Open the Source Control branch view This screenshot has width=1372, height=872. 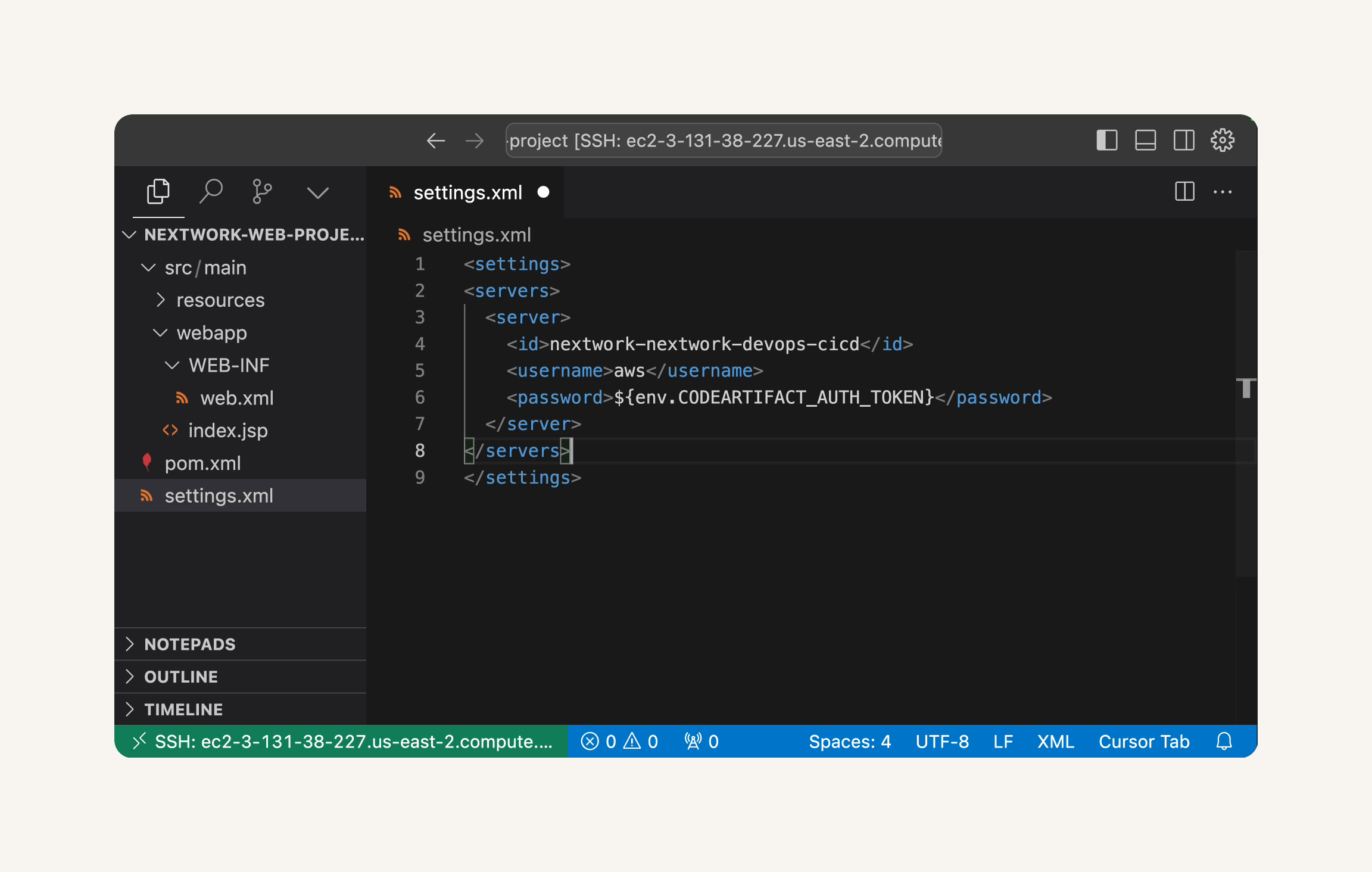262,192
